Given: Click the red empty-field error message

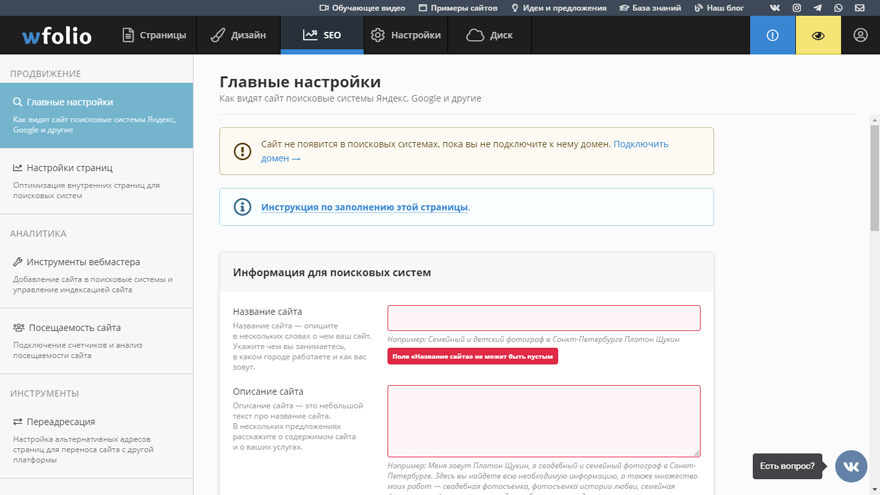Looking at the screenshot, I should click(473, 356).
